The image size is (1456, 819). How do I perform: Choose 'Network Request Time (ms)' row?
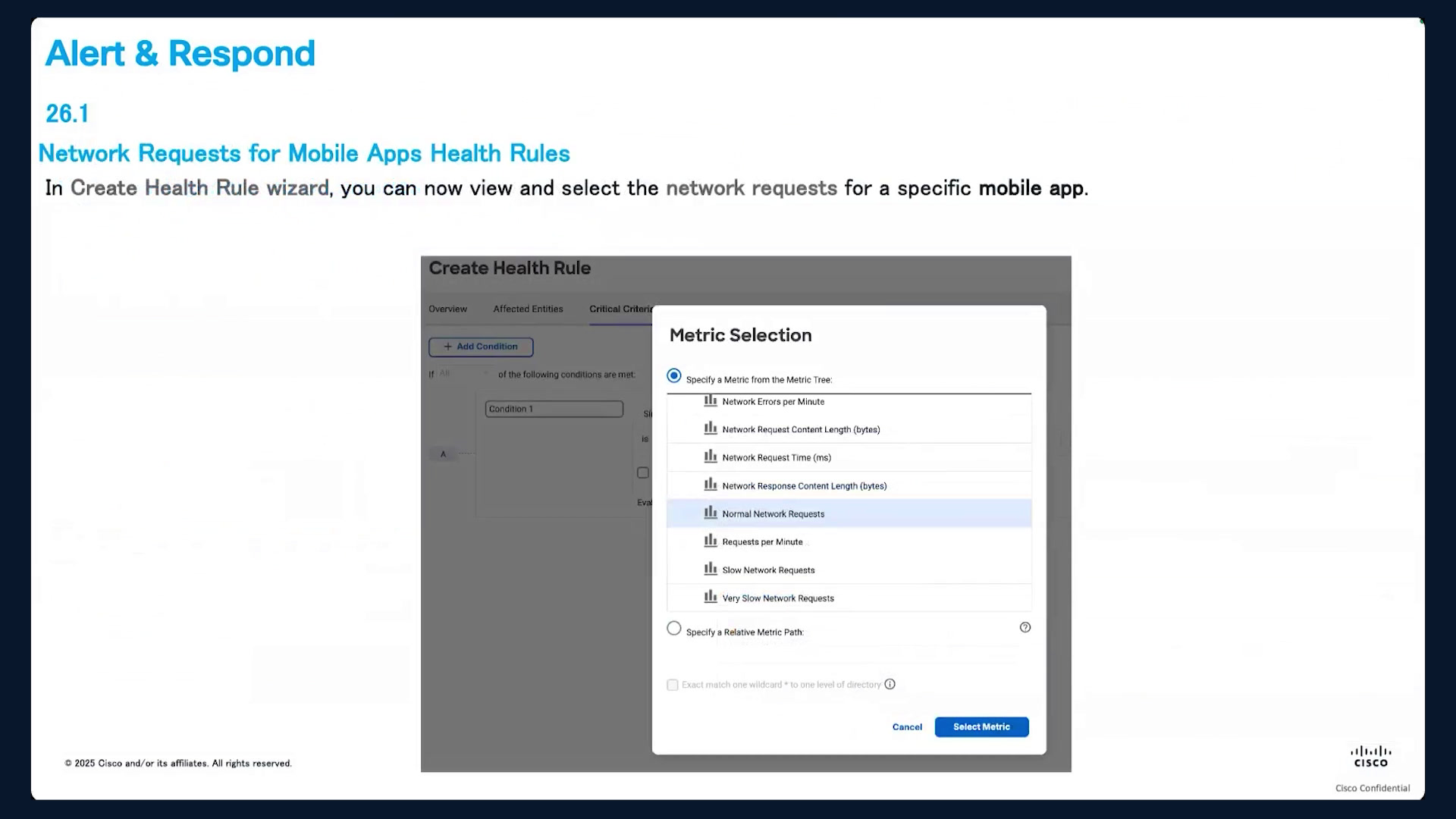click(849, 457)
